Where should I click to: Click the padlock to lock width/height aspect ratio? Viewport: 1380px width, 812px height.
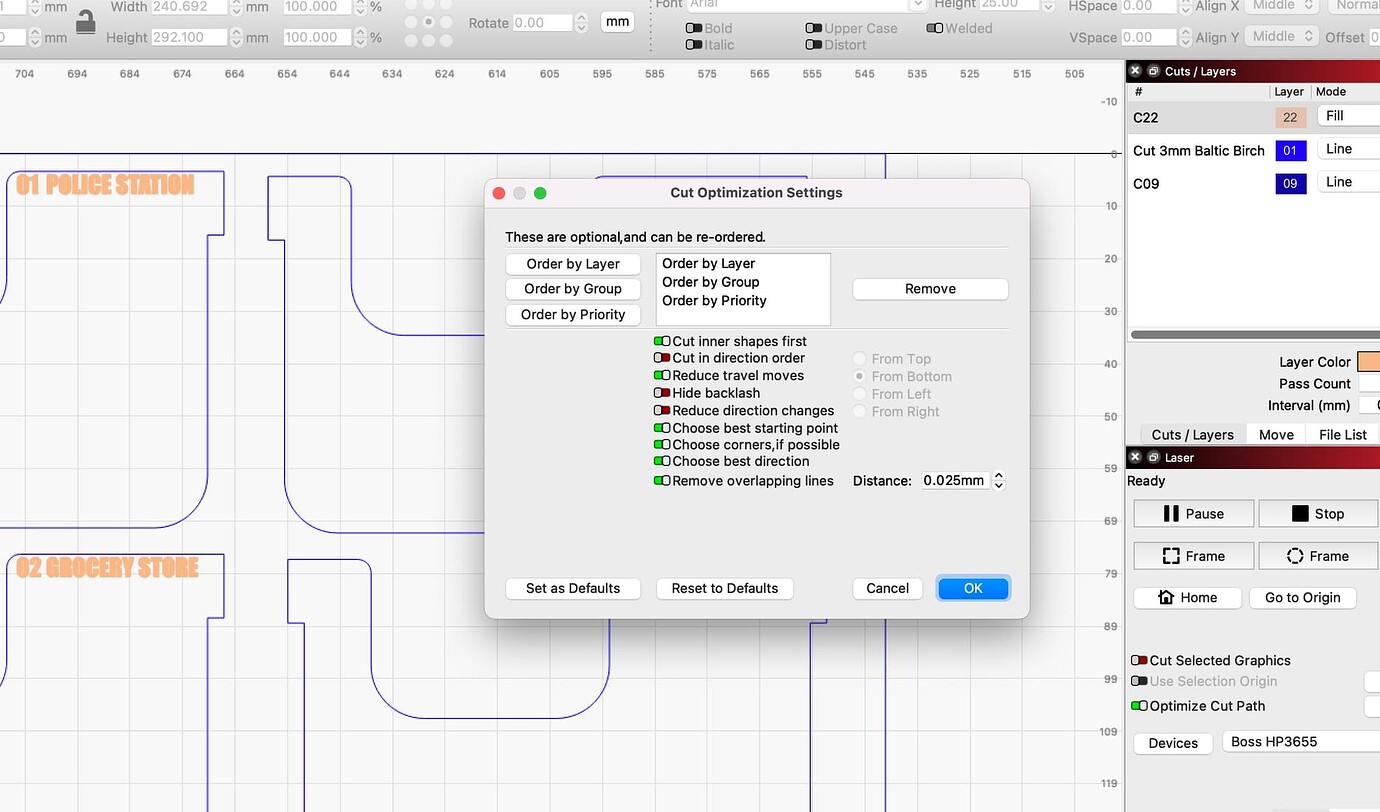coord(87,22)
